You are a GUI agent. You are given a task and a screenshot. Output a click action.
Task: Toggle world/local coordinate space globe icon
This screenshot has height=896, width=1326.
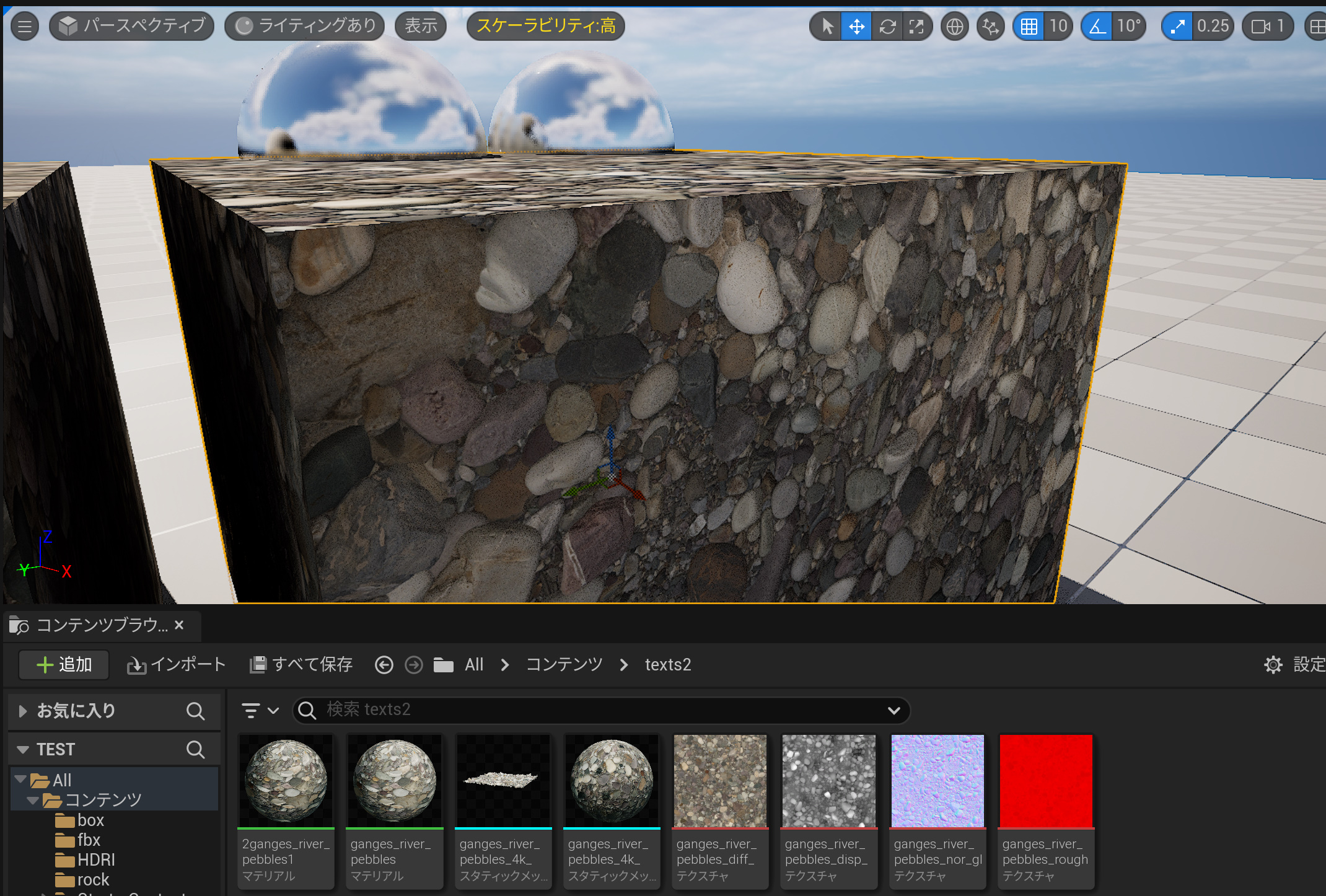(x=954, y=27)
